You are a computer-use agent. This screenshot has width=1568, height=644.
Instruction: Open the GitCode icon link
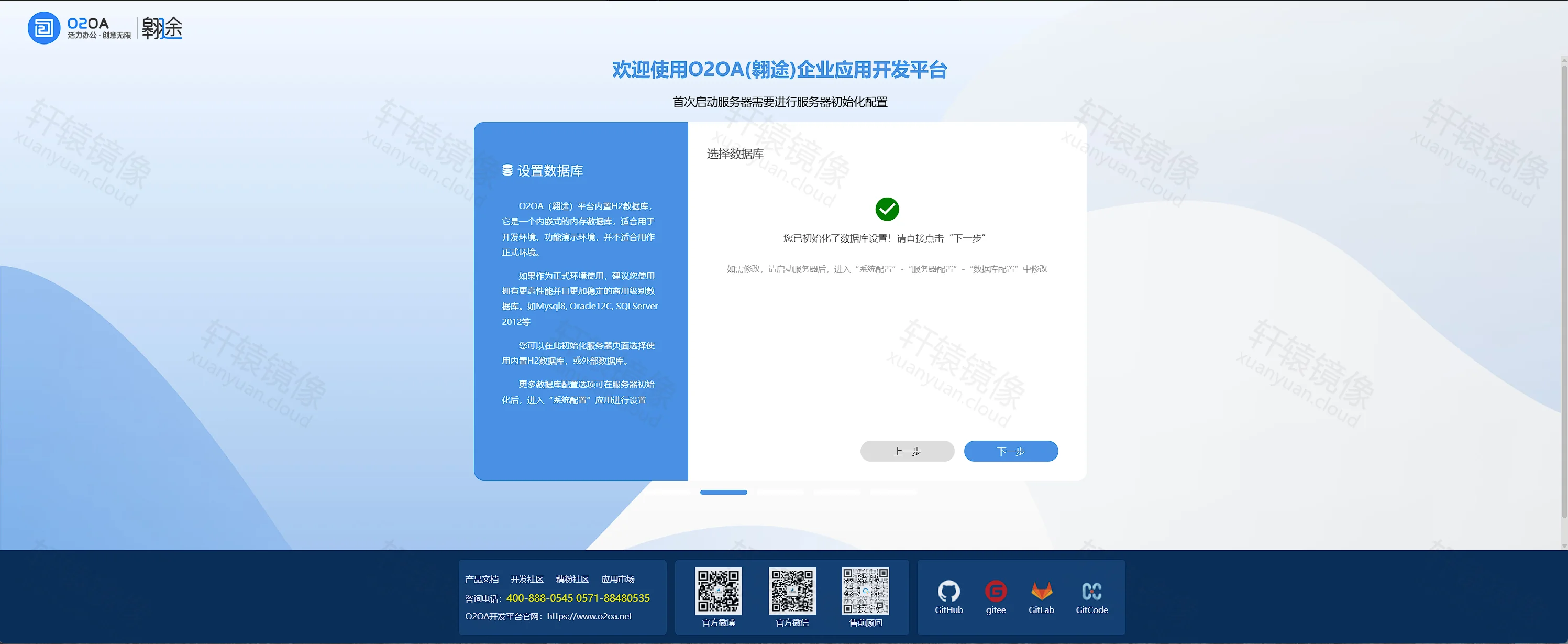point(1091,591)
